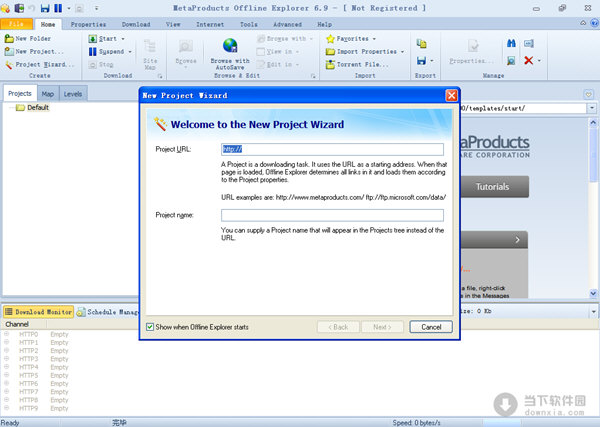
Task: Open the quick-access toolbar customize dropdown
Action: coord(96,8)
